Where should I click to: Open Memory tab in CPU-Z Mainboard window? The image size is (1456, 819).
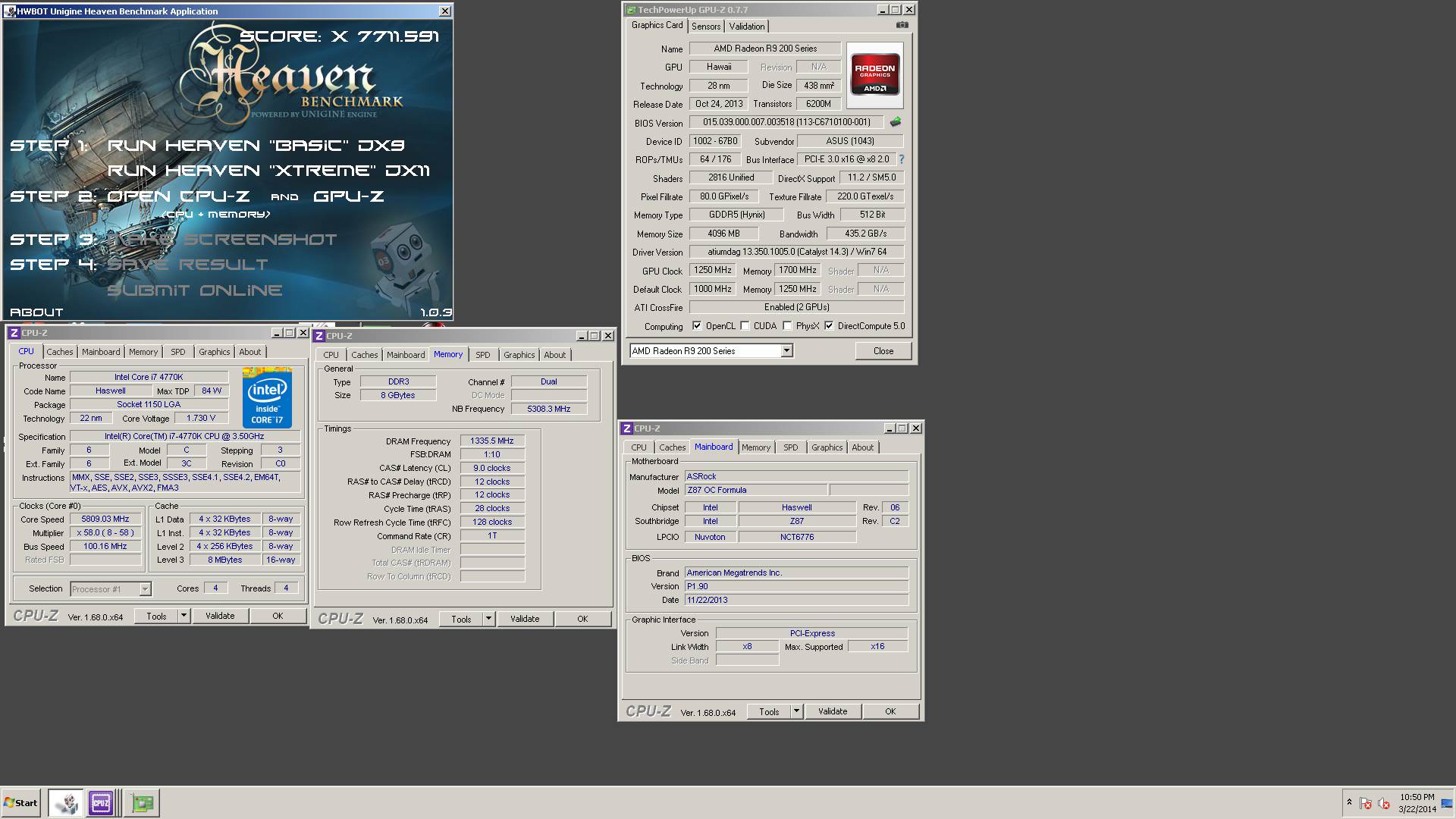(756, 447)
